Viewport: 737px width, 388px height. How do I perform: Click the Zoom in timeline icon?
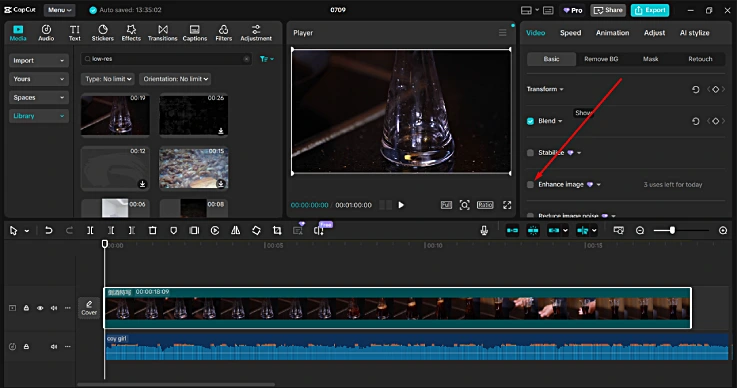(723, 230)
